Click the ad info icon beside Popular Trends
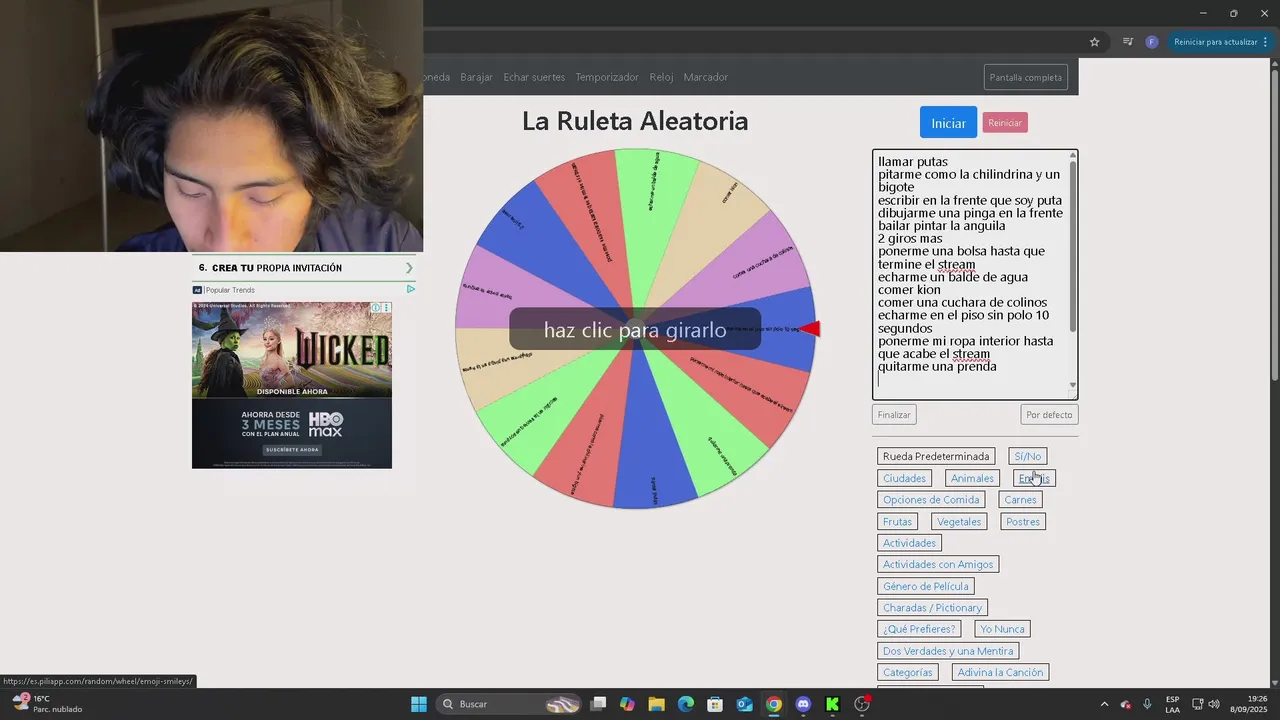The height and width of the screenshot is (720, 1280). (x=410, y=290)
